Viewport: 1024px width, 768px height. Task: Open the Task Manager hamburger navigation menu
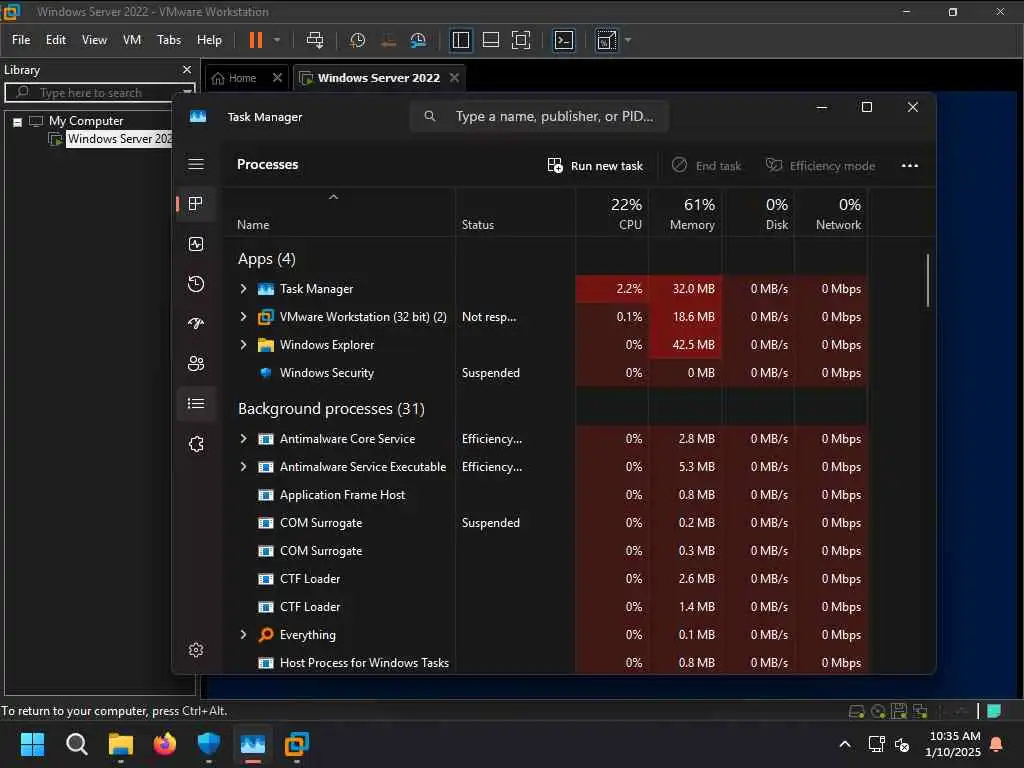196,164
